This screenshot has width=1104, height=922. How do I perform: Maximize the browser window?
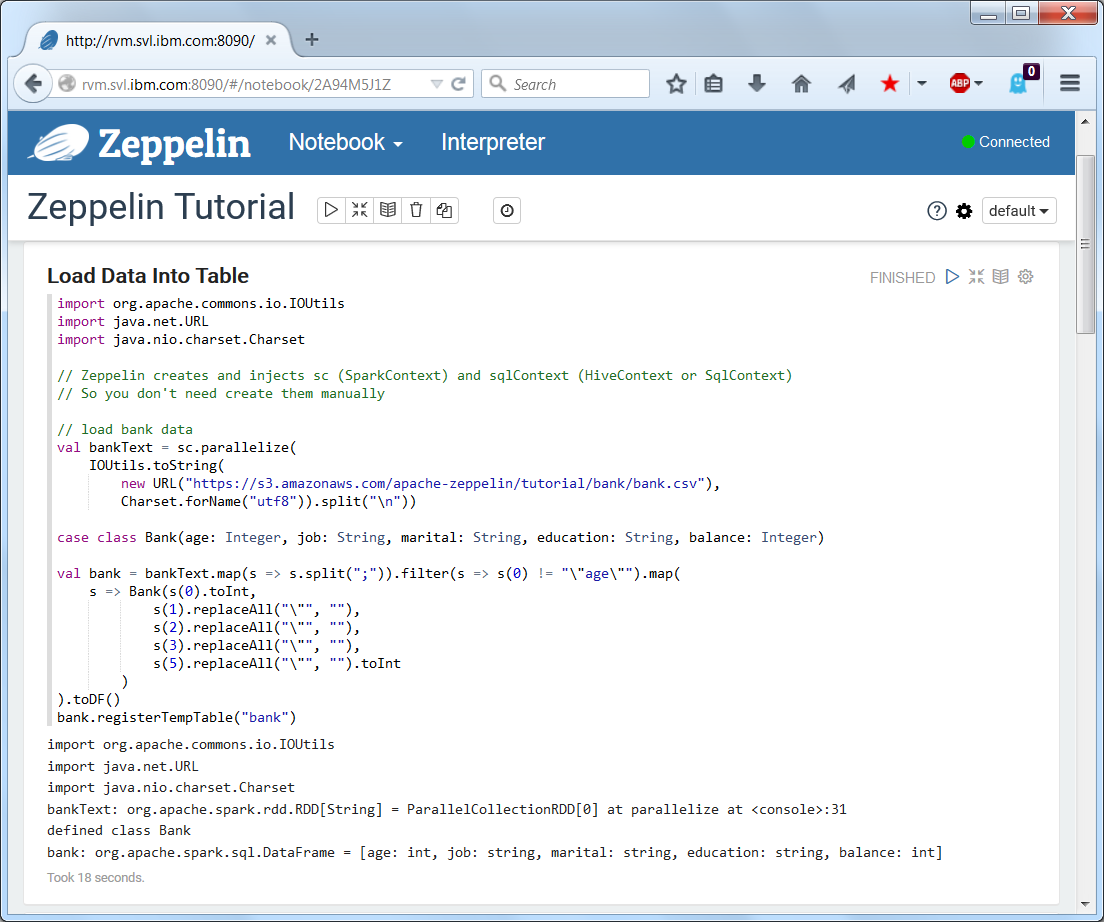tap(1021, 13)
